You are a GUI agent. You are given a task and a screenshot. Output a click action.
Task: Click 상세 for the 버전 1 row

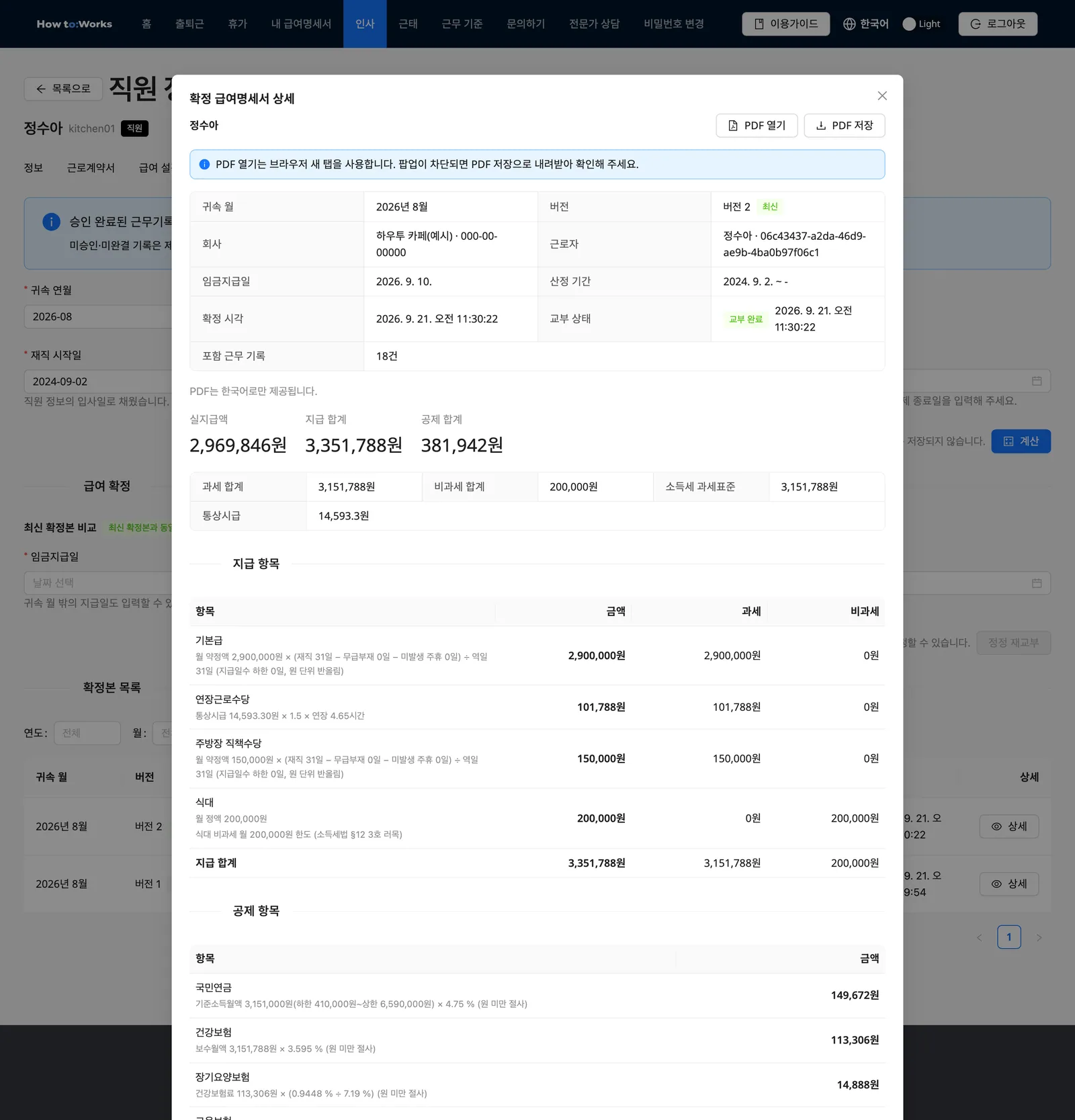point(1009,884)
